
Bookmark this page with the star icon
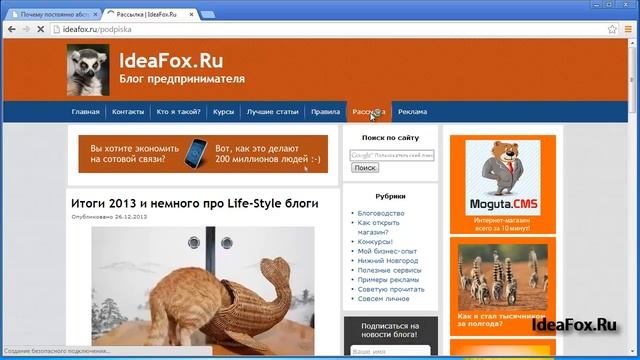coord(612,29)
